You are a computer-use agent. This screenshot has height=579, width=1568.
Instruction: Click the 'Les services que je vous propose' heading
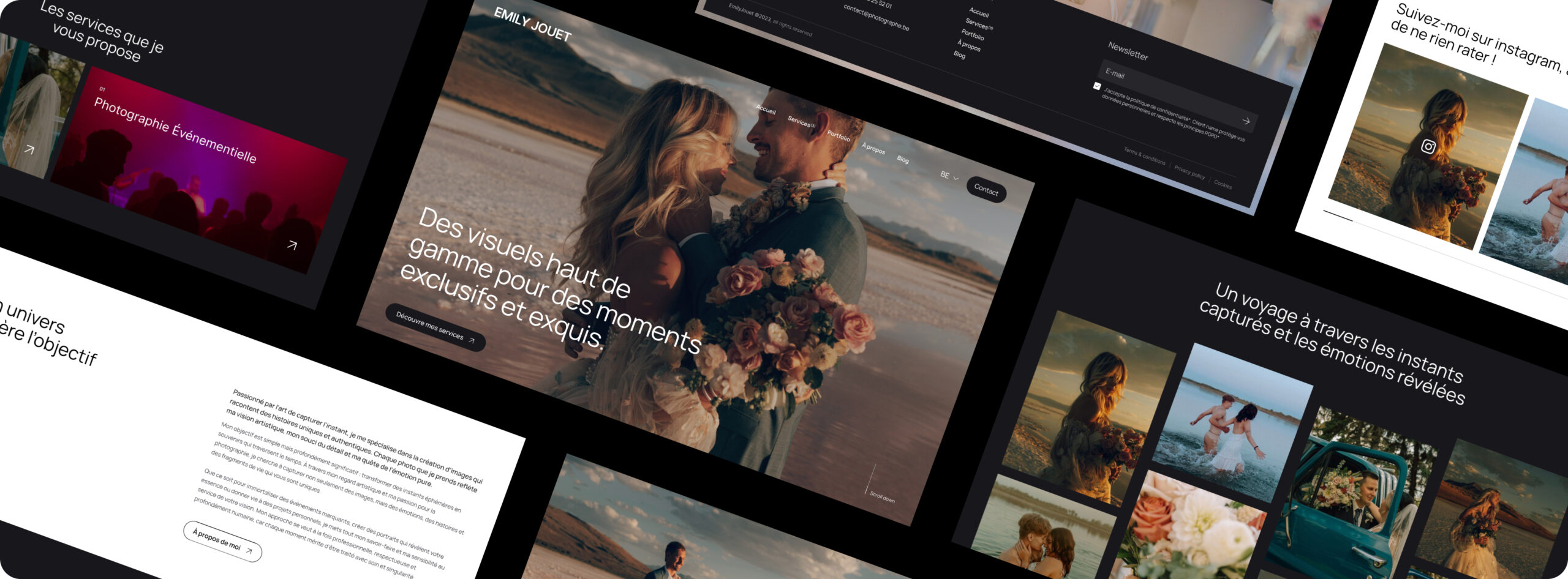[x=102, y=32]
